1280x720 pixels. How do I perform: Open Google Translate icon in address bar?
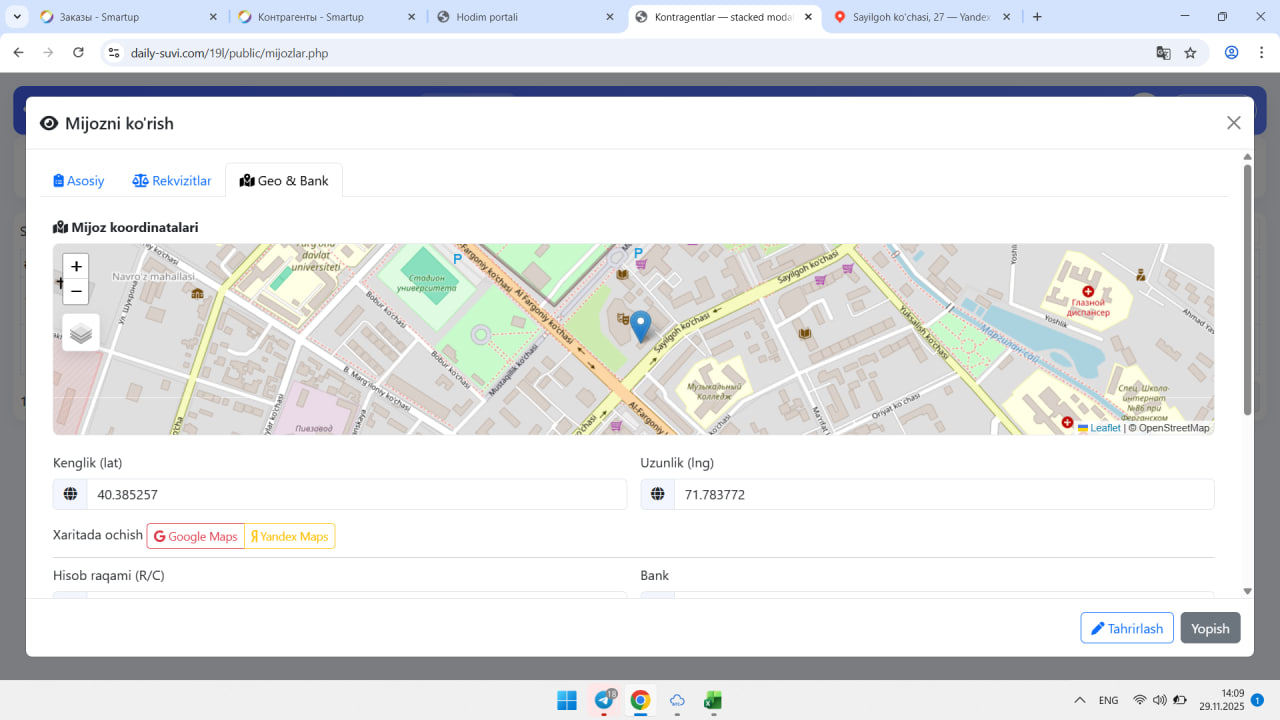(x=1163, y=53)
